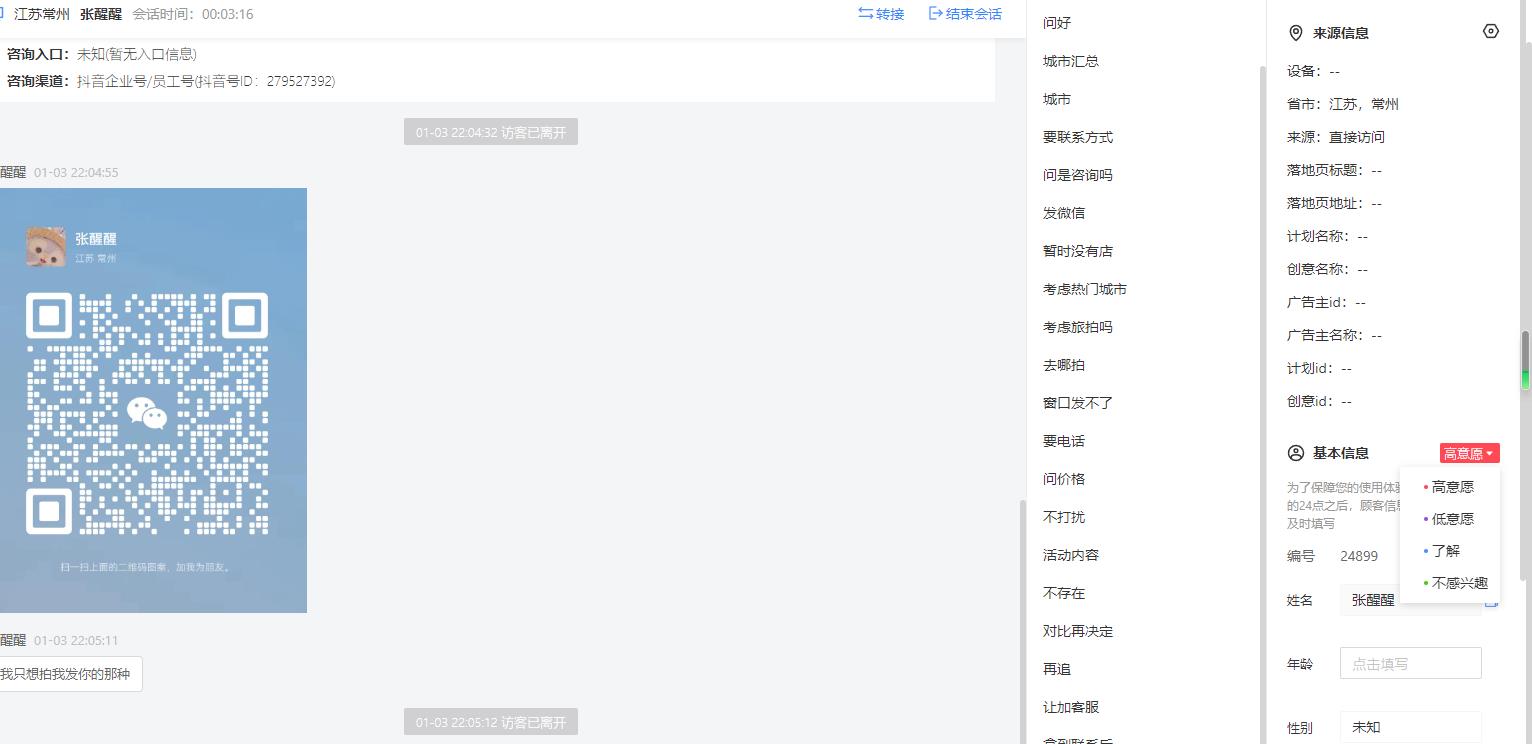
Task: Select quick reply 要联系方式
Action: [1078, 137]
